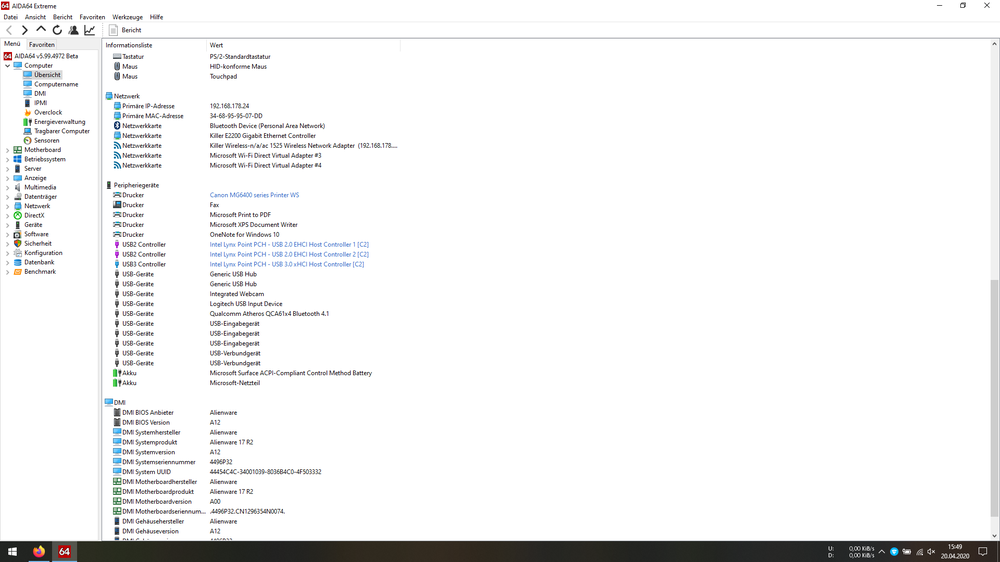Image resolution: width=1000 pixels, height=562 pixels.
Task: Open the Ansicht menu
Action: coord(35,17)
